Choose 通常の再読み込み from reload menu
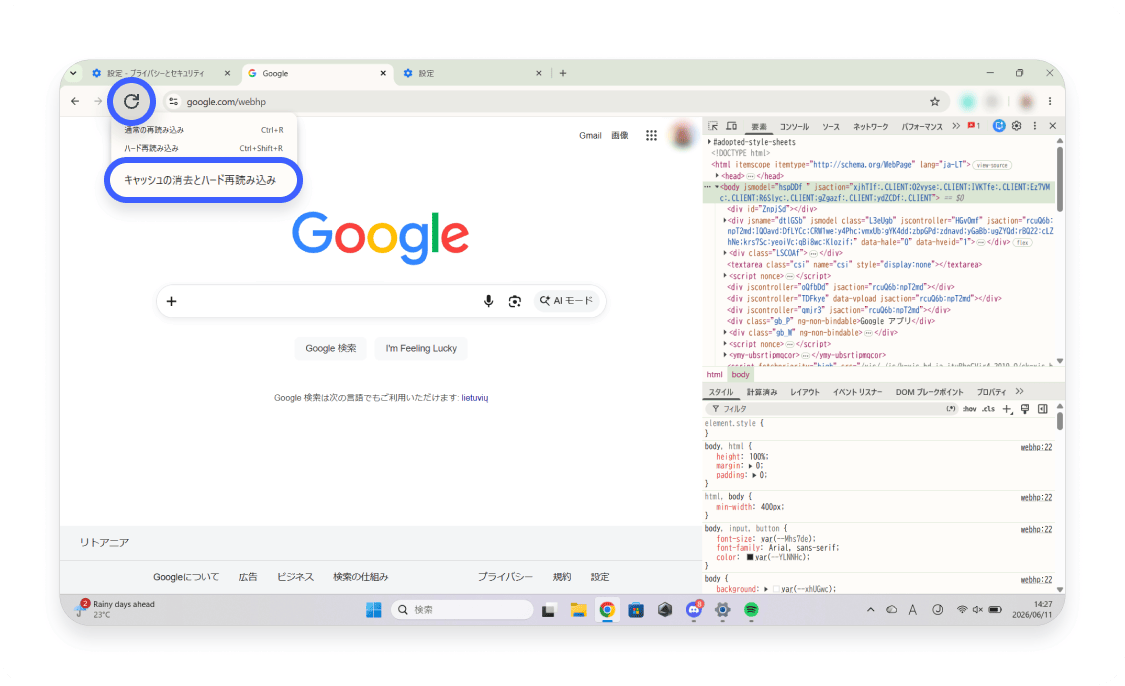 (x=204, y=130)
